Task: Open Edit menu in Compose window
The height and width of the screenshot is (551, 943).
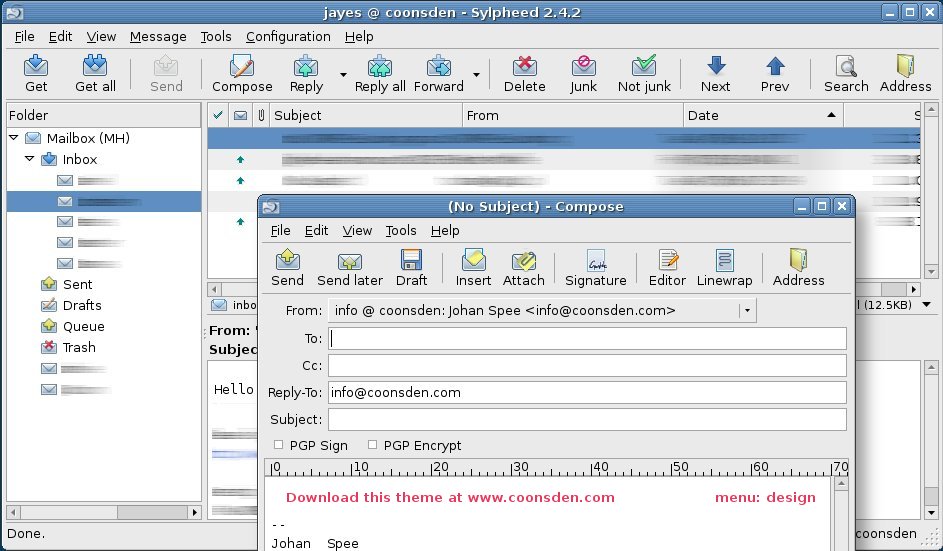Action: [x=316, y=230]
